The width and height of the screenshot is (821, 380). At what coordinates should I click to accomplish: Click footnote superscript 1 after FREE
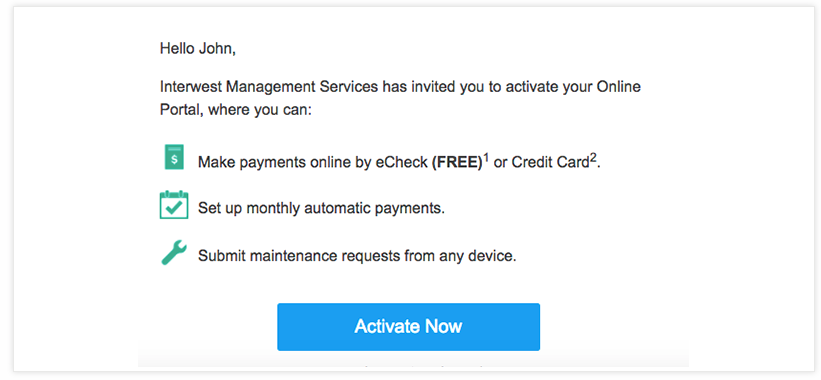coord(486,157)
